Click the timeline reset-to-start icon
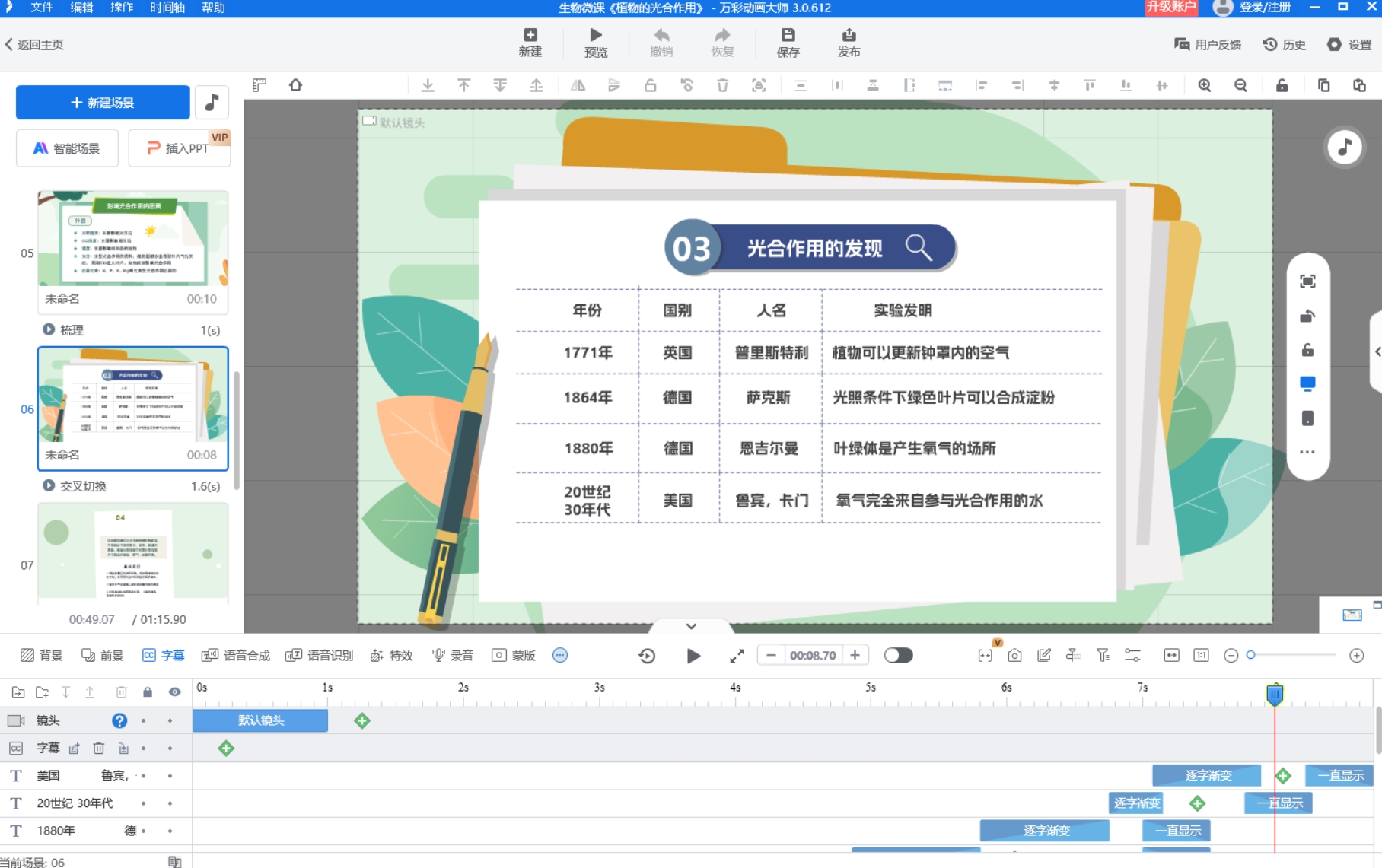Screen dimensions: 1382x868 (647, 656)
